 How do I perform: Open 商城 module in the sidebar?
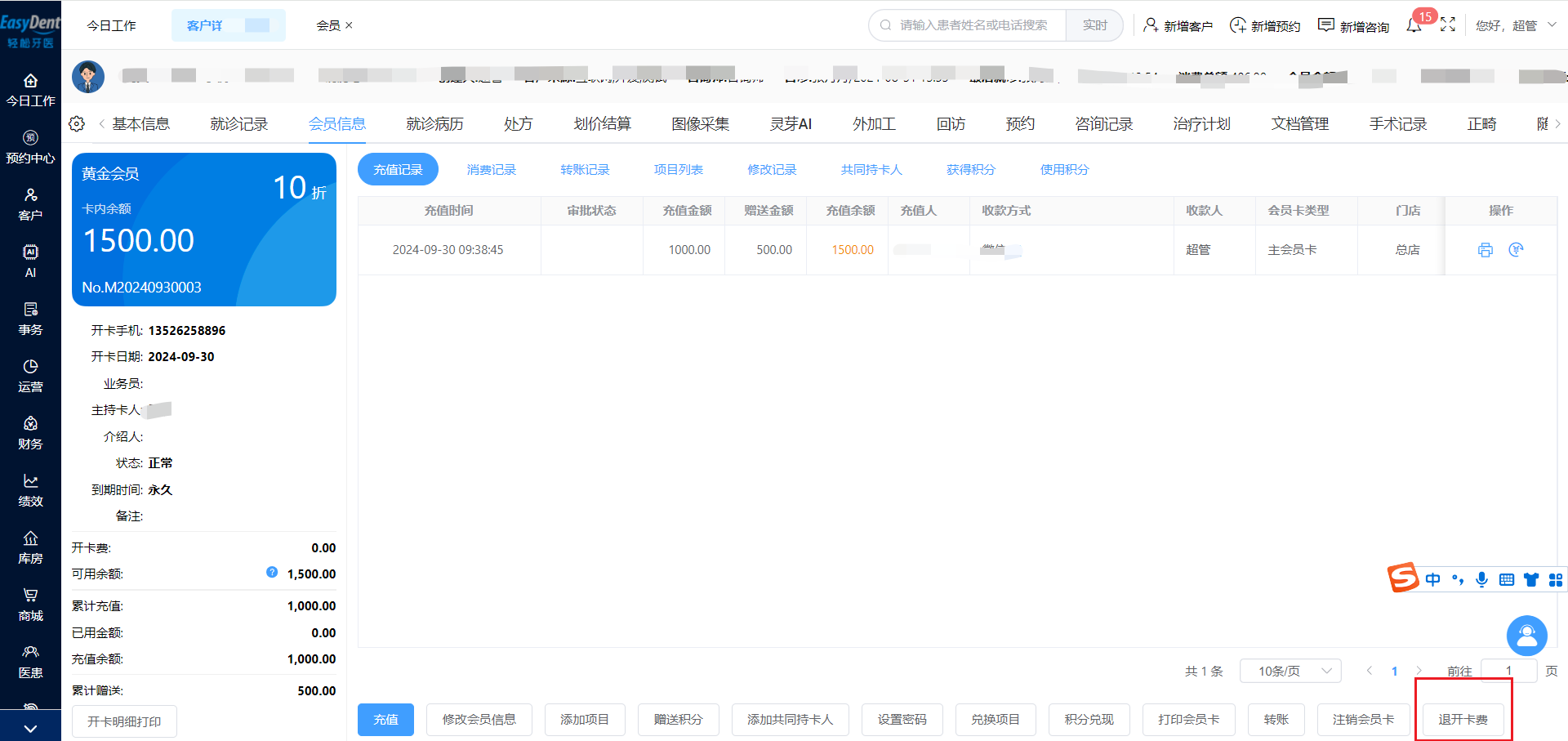click(x=30, y=605)
